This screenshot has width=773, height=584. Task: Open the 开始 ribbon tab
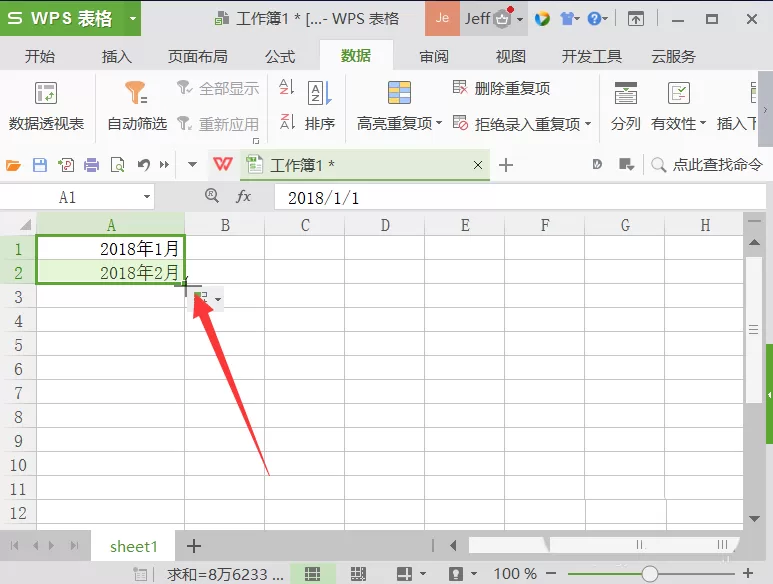pyautogui.click(x=40, y=56)
